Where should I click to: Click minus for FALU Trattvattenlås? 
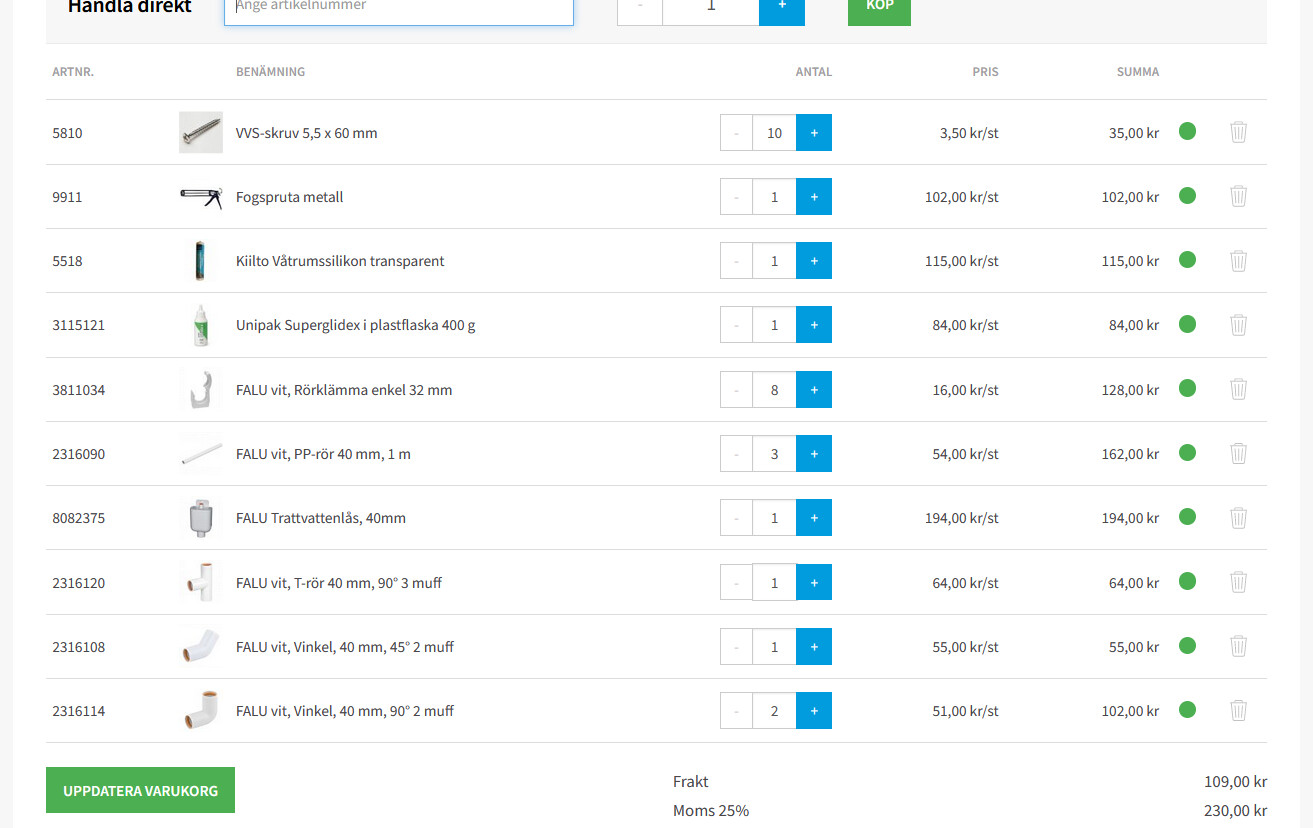click(x=736, y=518)
